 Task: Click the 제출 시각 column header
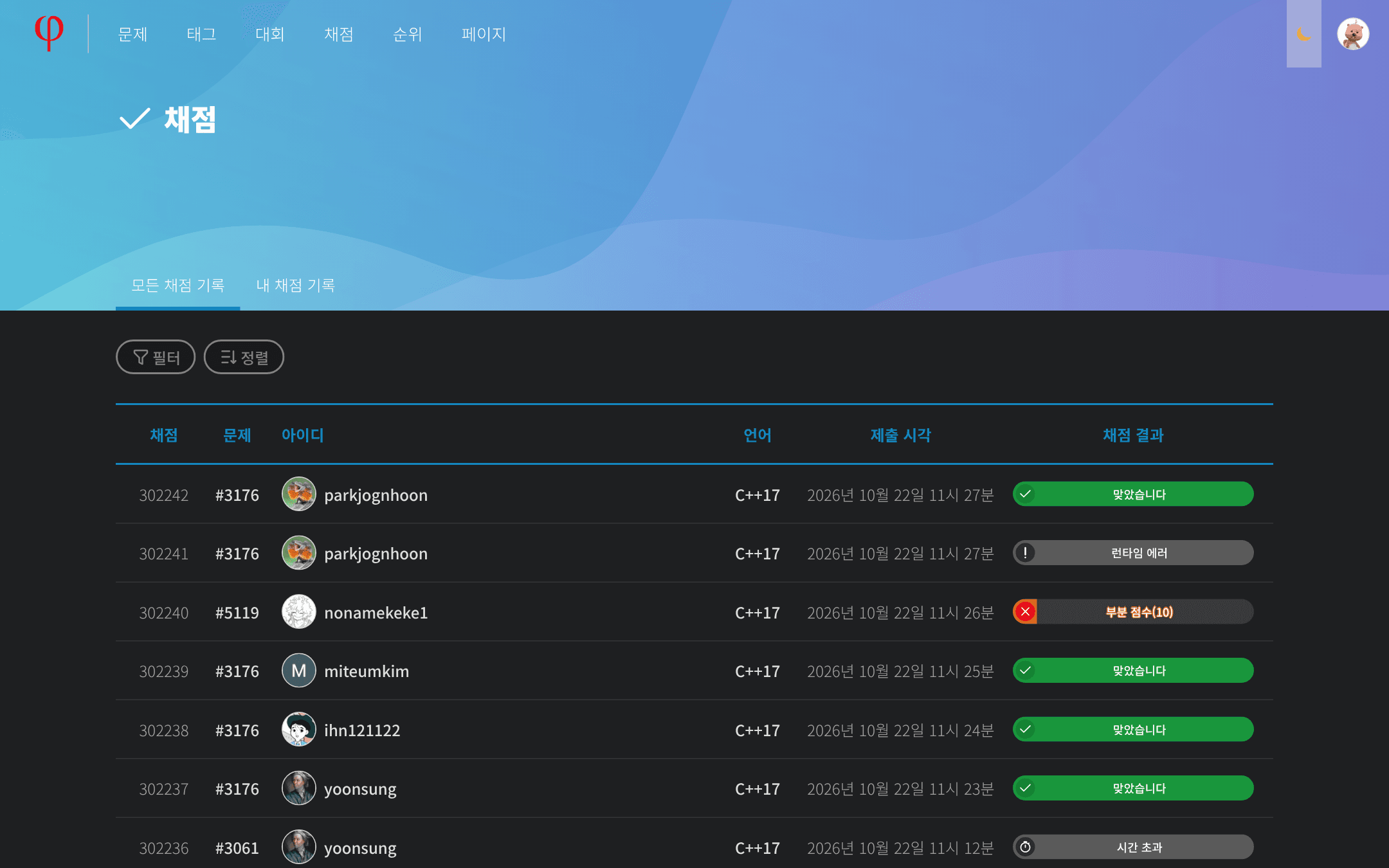coord(900,435)
